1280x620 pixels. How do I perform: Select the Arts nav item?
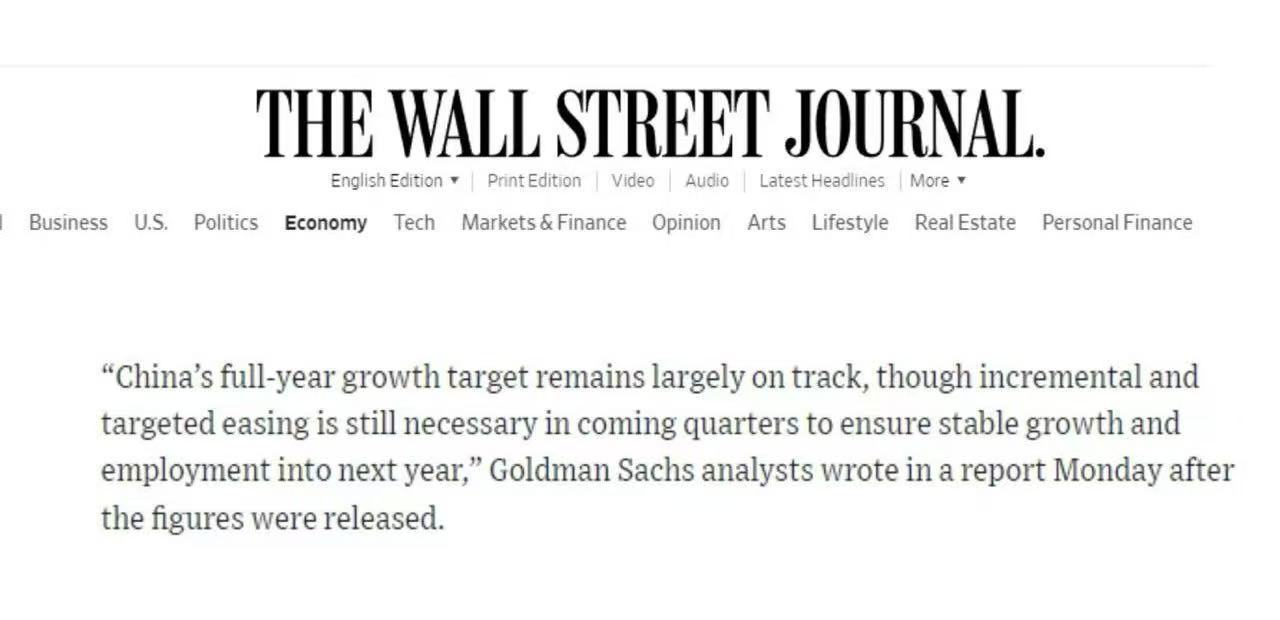[766, 223]
